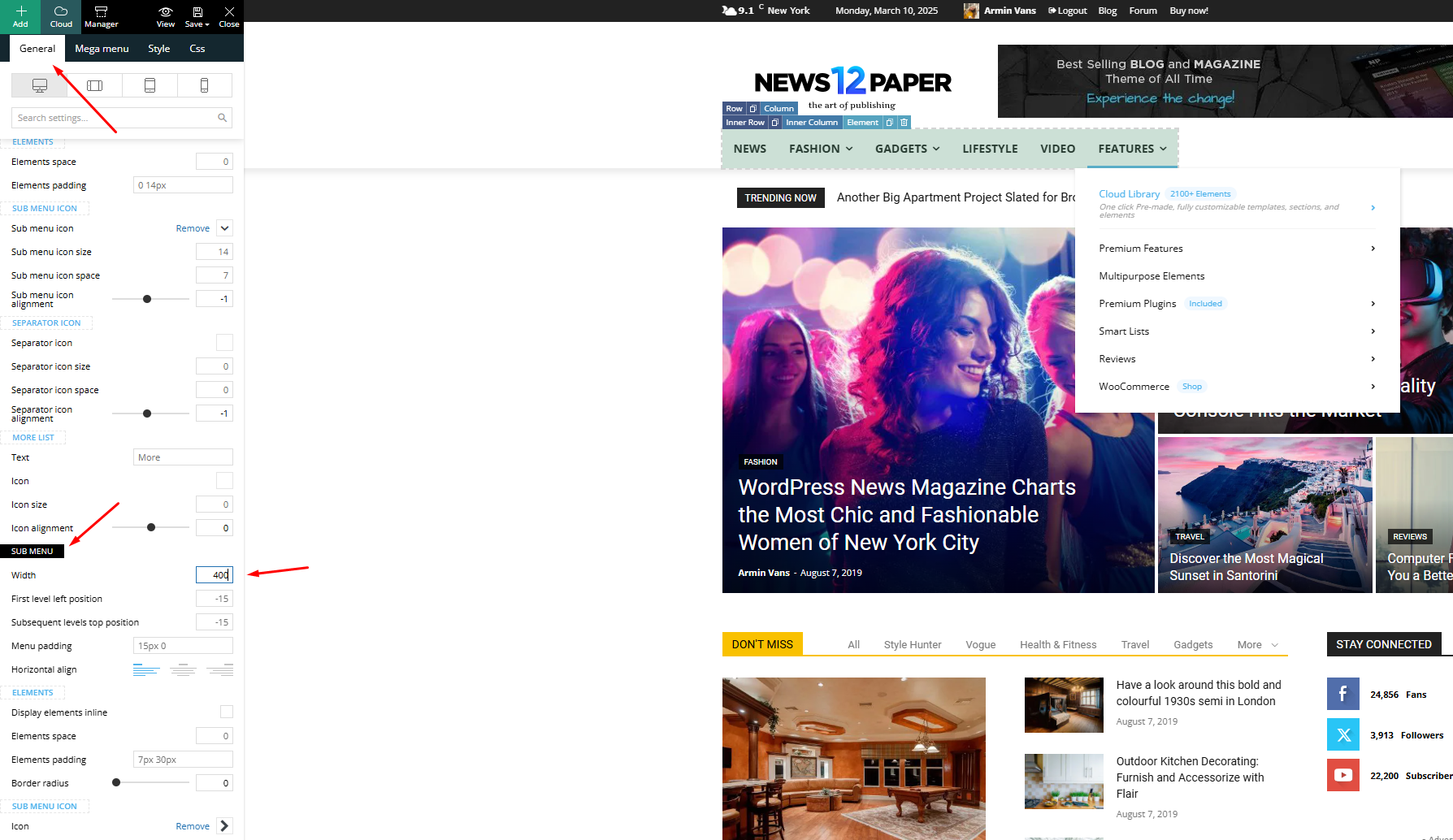This screenshot has height=840, width=1453.
Task: Click the Facebook social icon
Action: pyautogui.click(x=1342, y=694)
